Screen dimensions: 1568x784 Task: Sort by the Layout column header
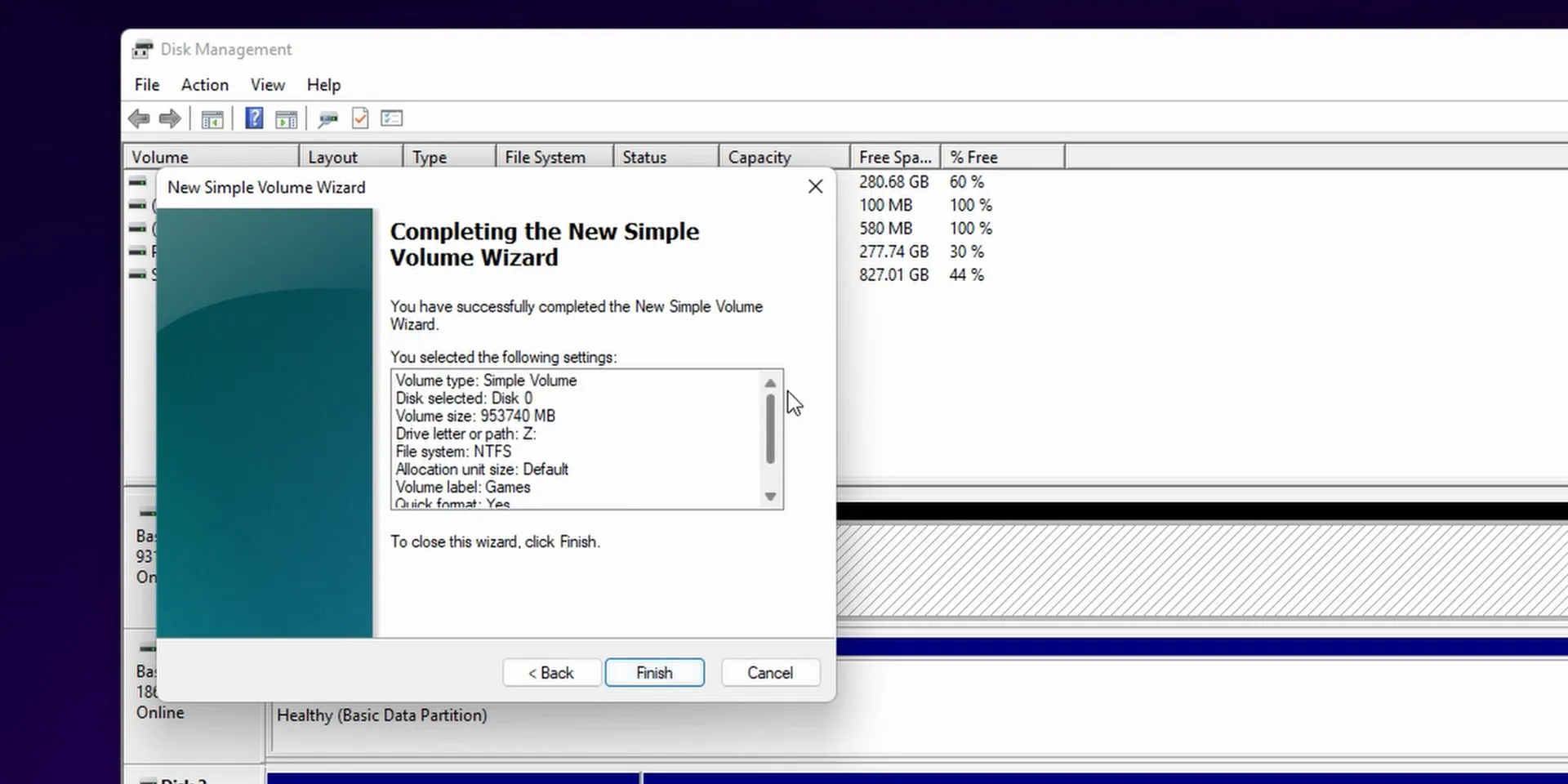(351, 157)
